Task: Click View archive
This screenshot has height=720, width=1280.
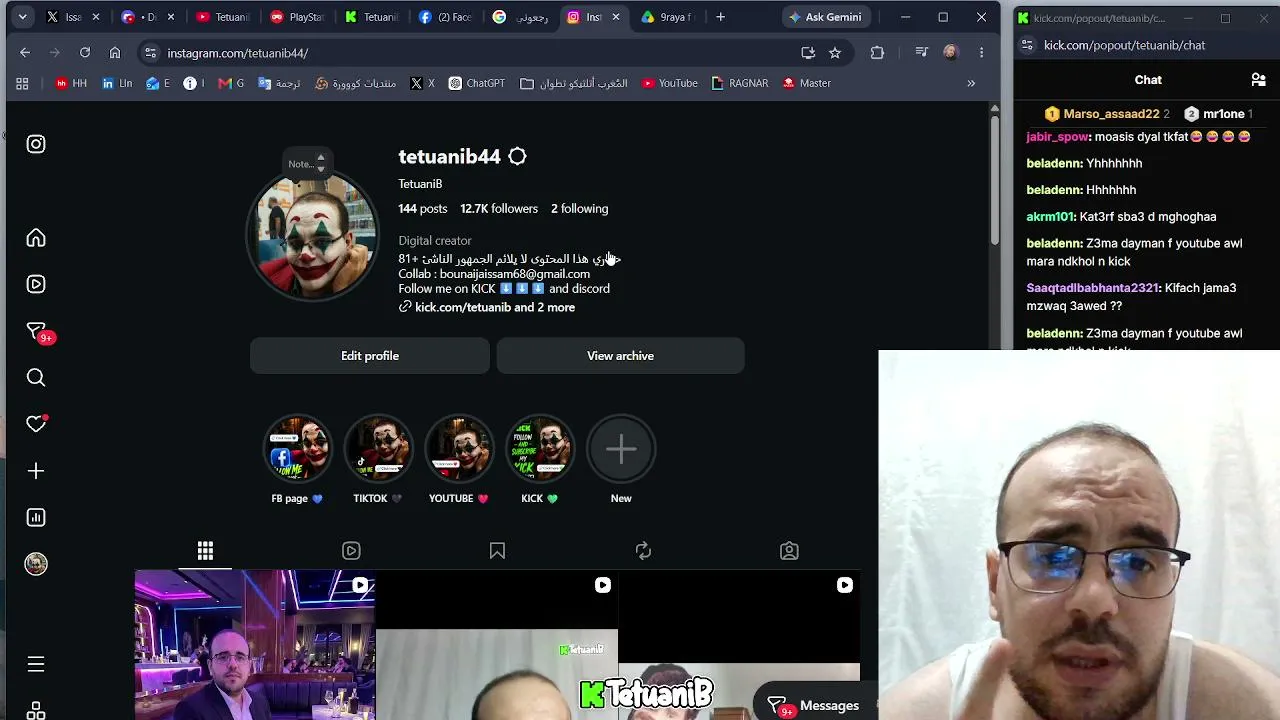Action: pyautogui.click(x=620, y=356)
